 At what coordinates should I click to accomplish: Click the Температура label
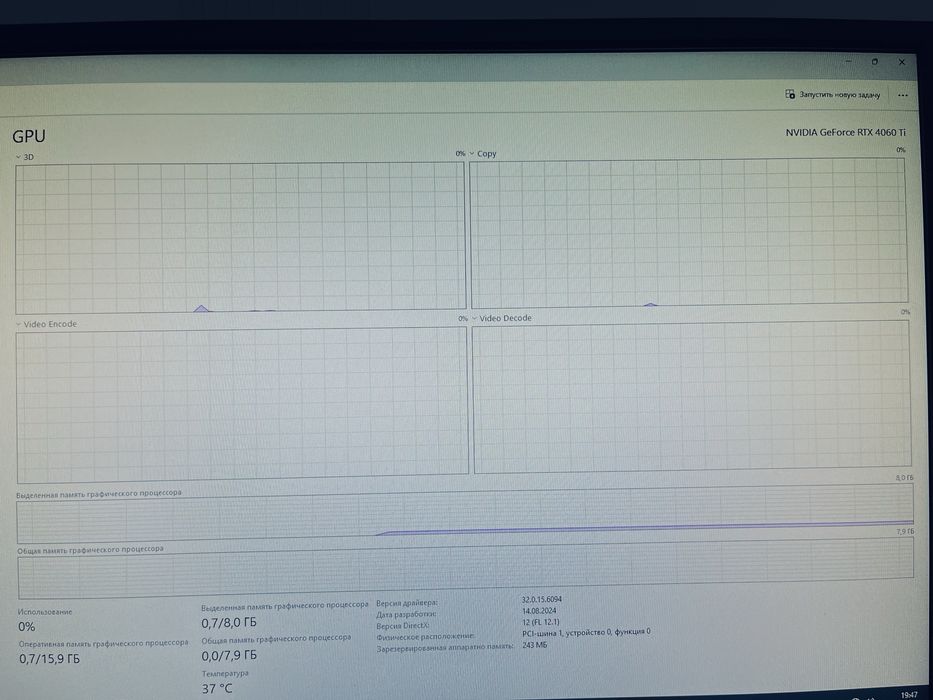(225, 673)
